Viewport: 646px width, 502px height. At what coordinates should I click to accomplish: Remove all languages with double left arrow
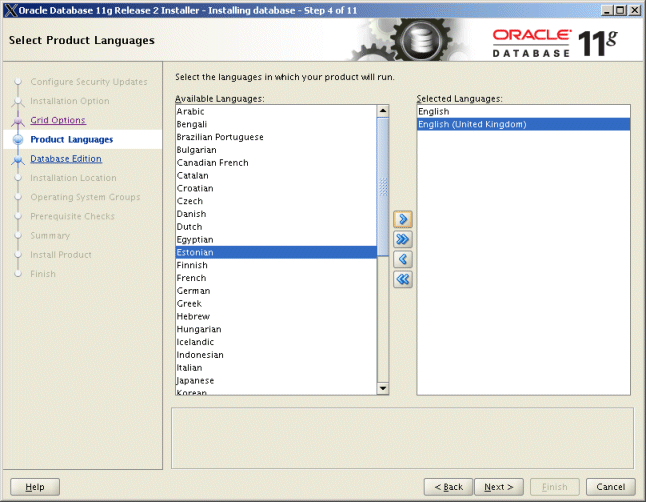(403, 279)
